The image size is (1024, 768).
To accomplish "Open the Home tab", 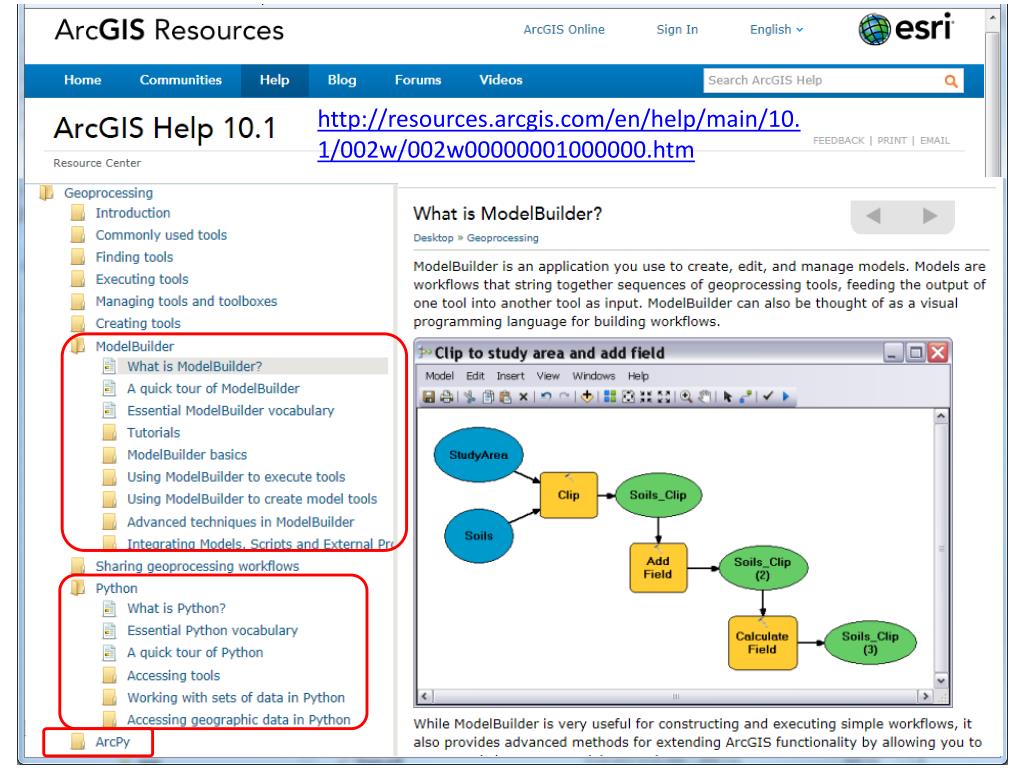I will pyautogui.click(x=82, y=80).
